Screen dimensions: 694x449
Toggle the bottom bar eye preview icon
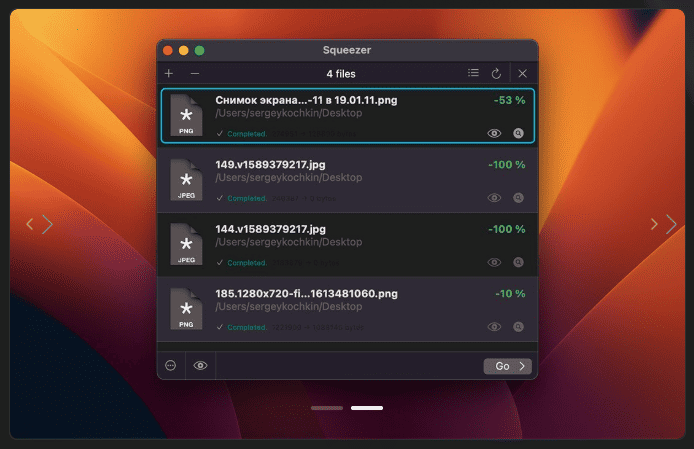point(200,365)
